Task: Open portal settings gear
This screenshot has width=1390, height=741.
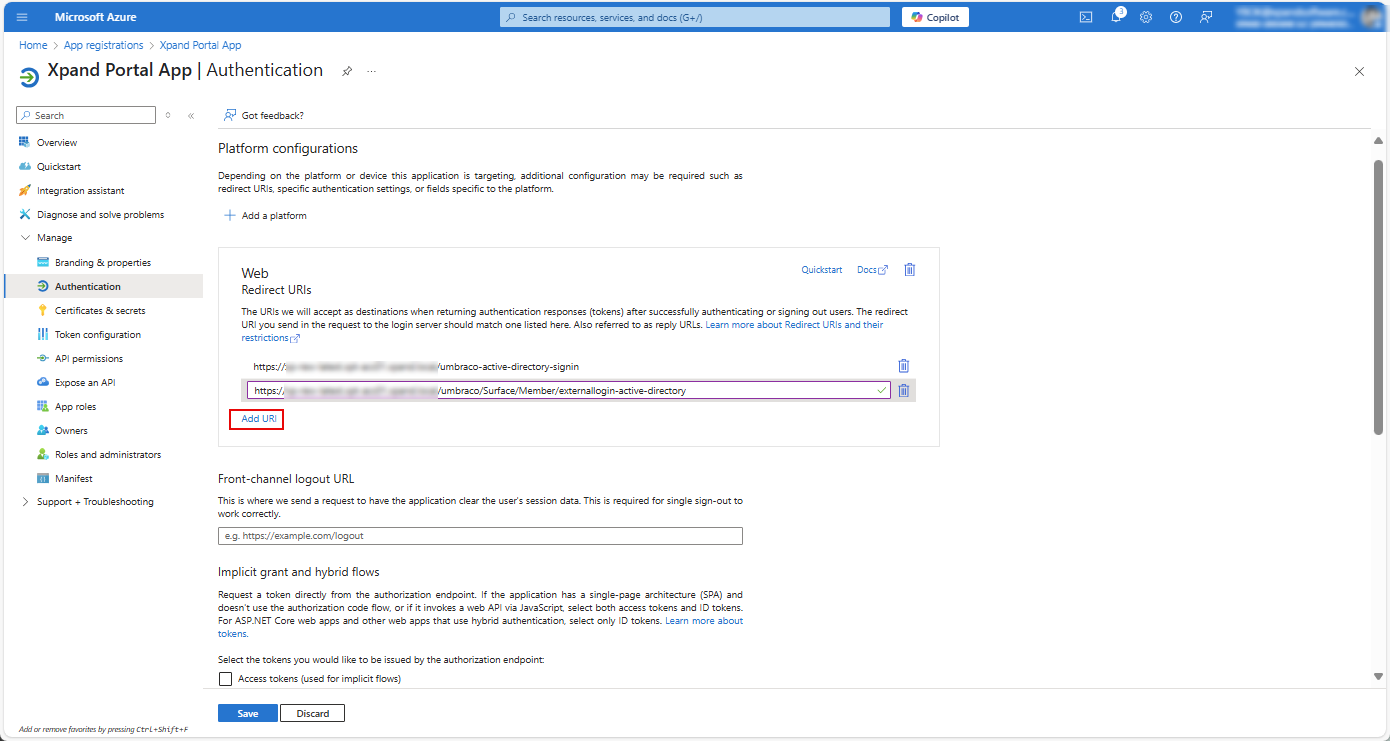Action: pyautogui.click(x=1146, y=17)
